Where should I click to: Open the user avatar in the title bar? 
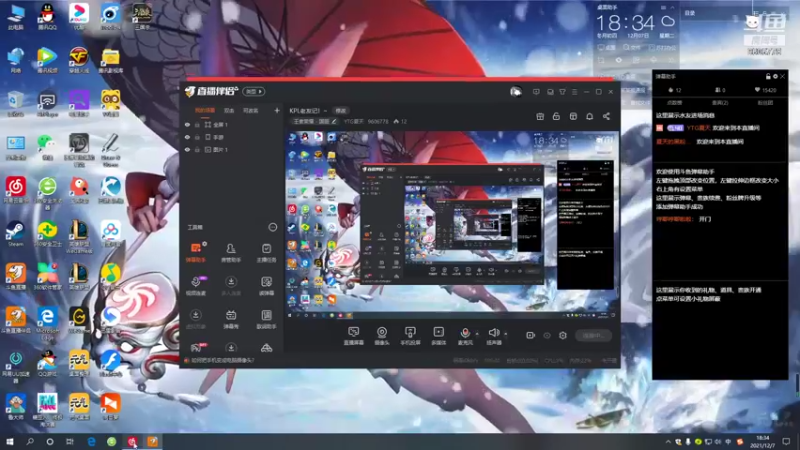pos(515,92)
